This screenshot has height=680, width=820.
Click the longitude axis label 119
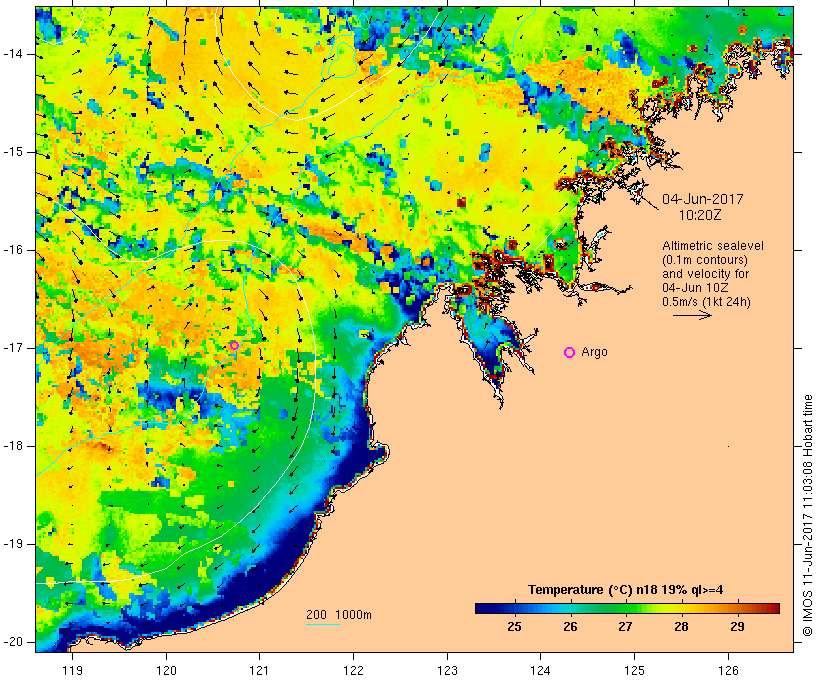[72, 670]
